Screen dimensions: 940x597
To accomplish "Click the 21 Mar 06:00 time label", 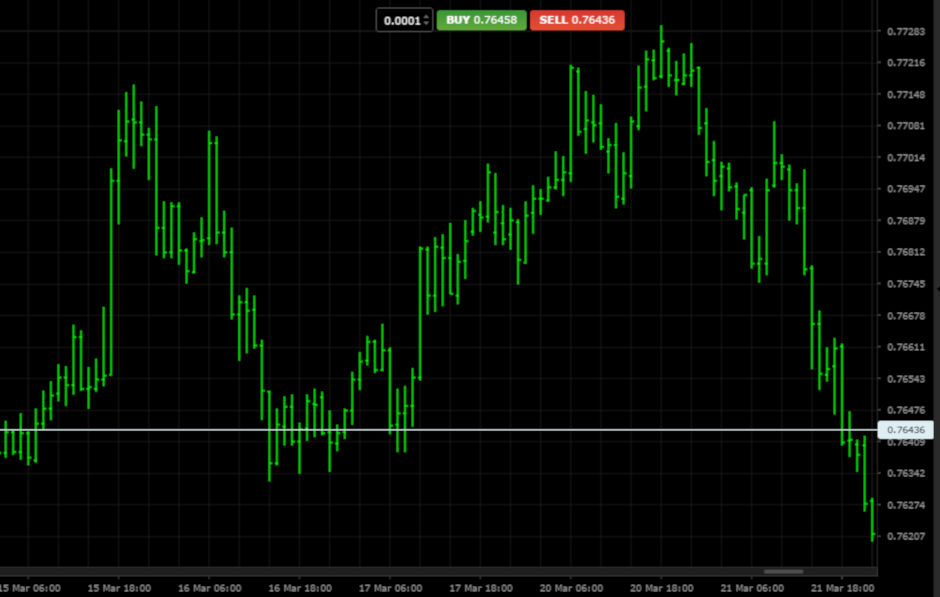I will coord(752,588).
